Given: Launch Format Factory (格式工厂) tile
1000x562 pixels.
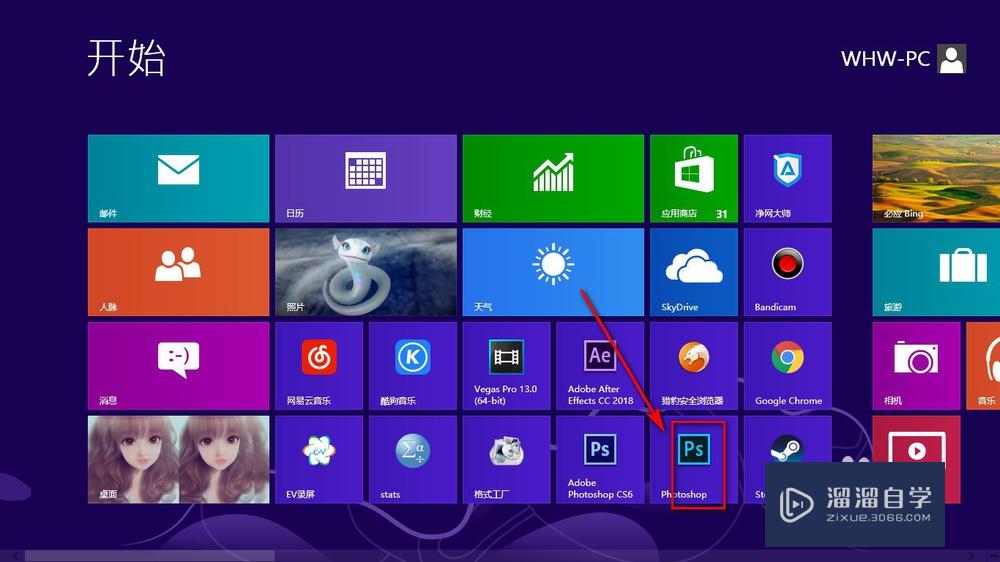Looking at the screenshot, I should click(506, 459).
